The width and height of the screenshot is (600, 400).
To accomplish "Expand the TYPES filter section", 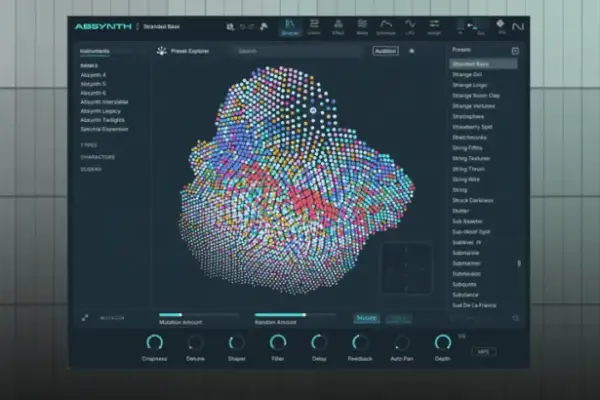I will 89,145.
